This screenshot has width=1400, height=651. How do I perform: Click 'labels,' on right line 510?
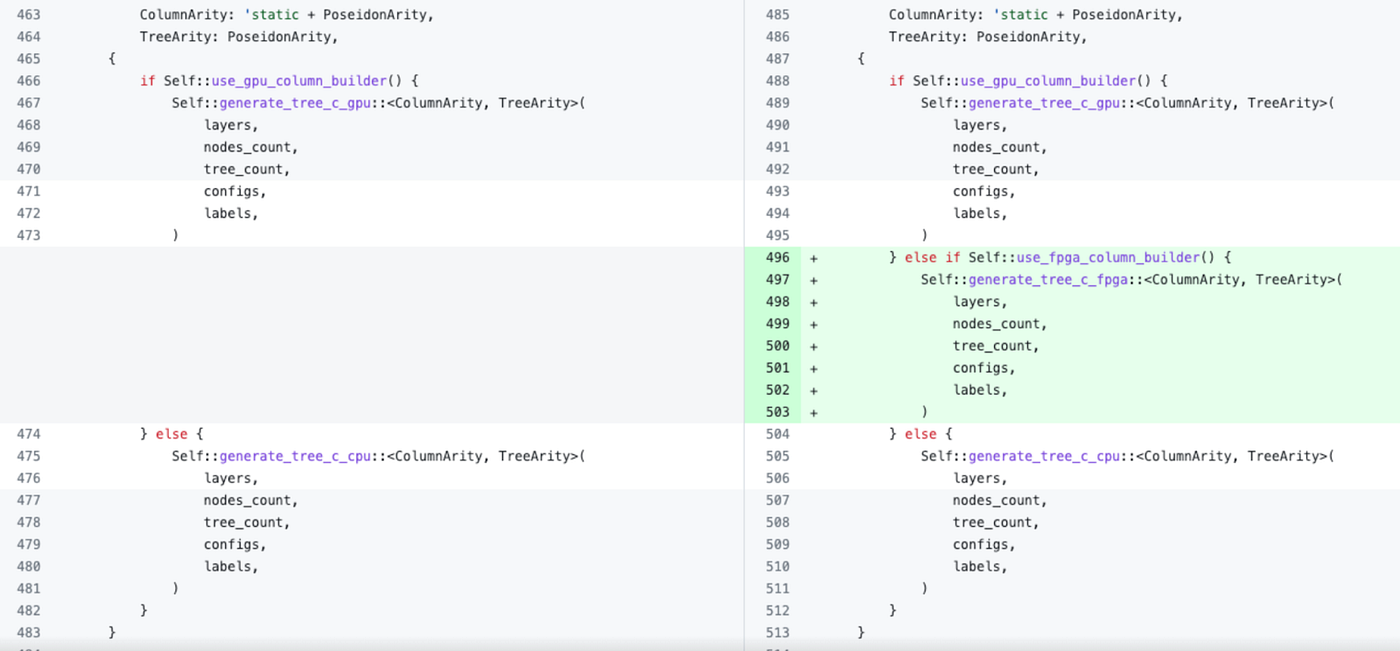pos(980,566)
